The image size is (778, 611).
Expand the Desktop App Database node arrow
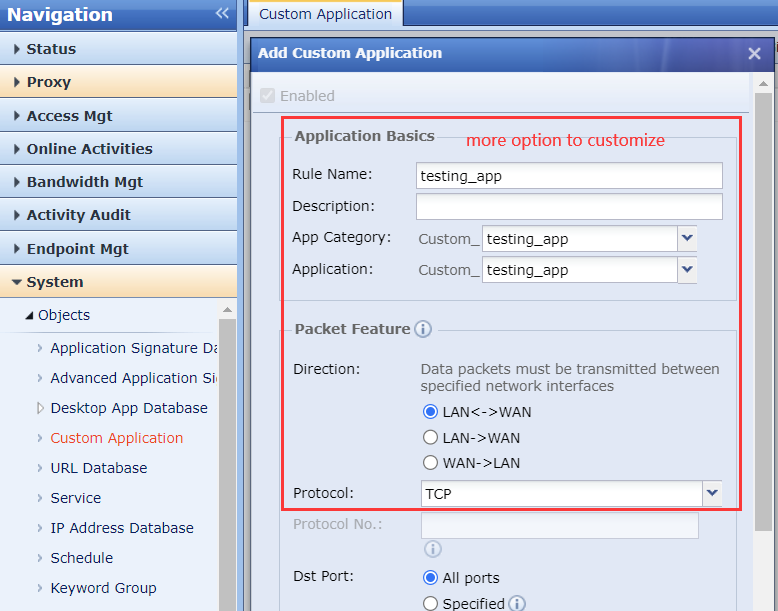pos(41,408)
